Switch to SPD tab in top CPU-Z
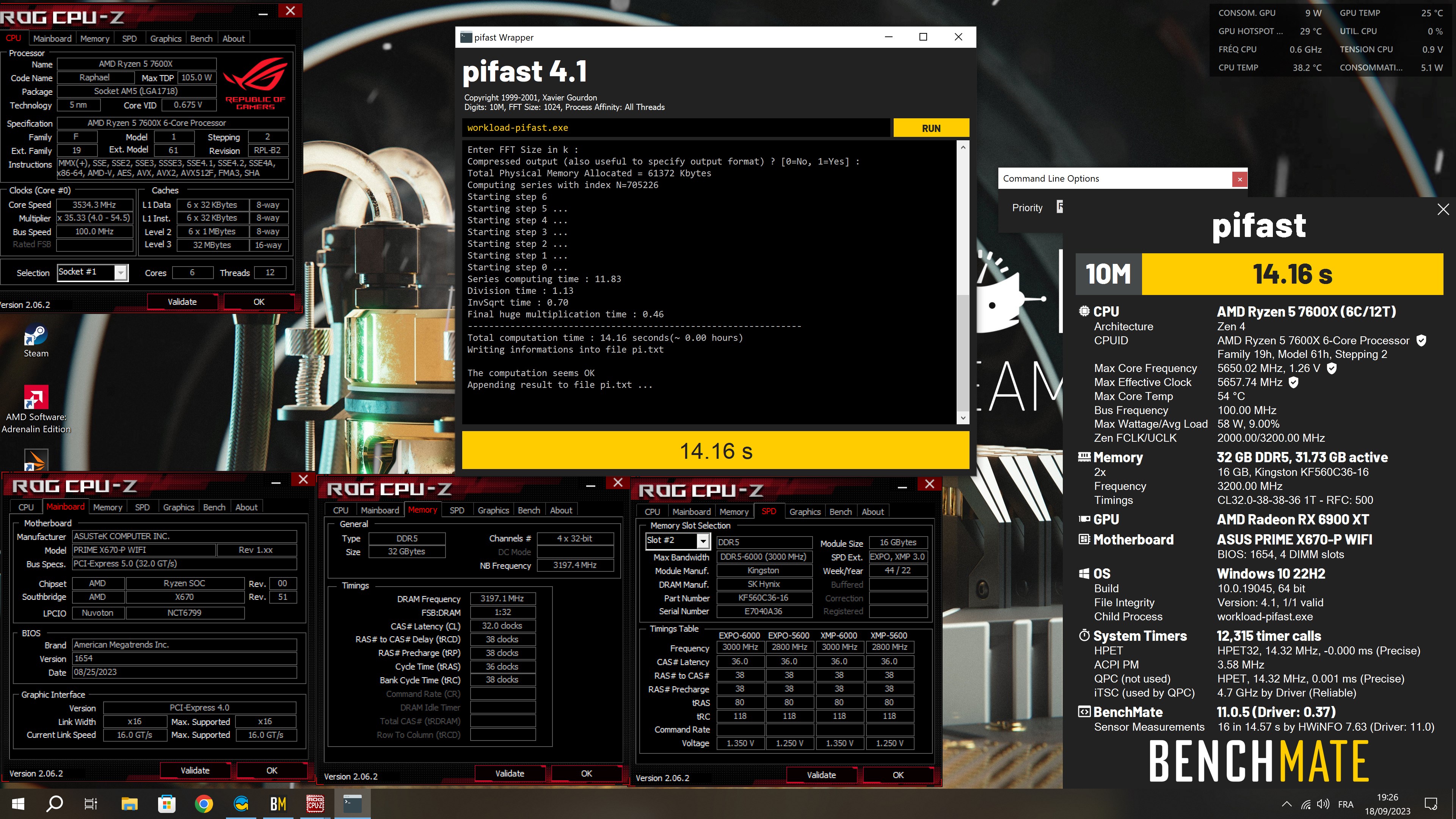 click(x=129, y=38)
